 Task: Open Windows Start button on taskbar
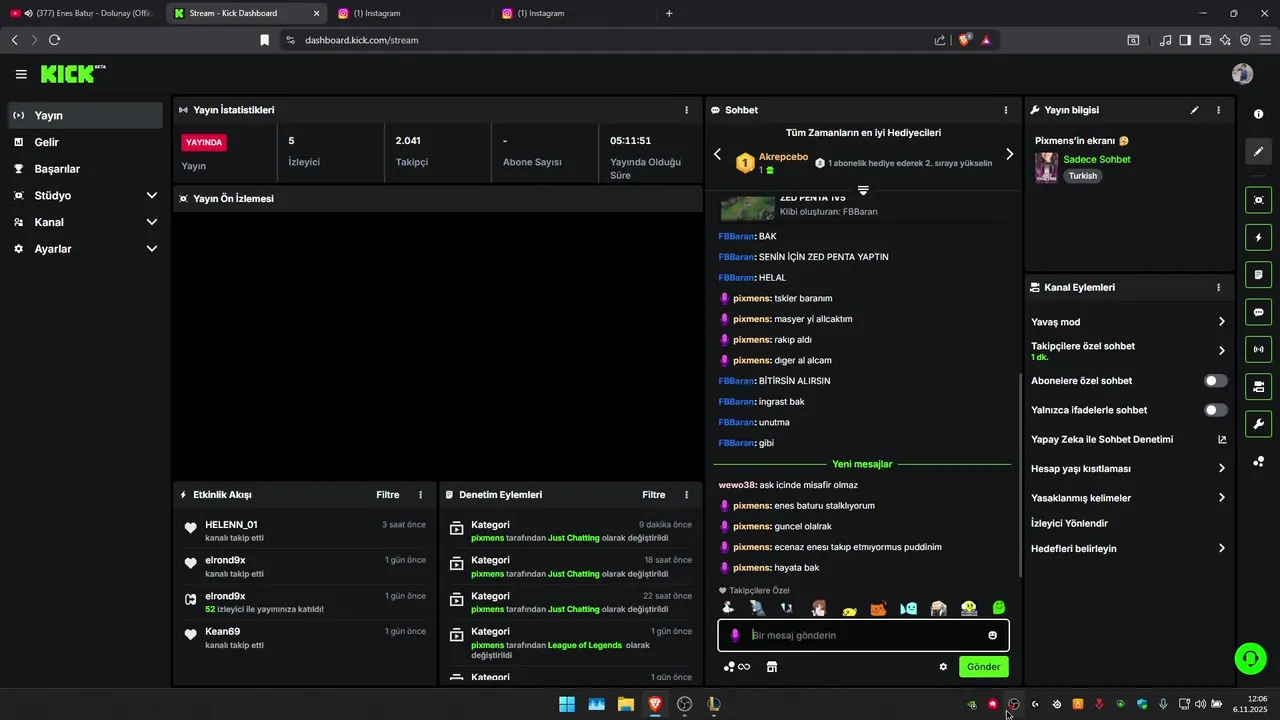coord(567,704)
